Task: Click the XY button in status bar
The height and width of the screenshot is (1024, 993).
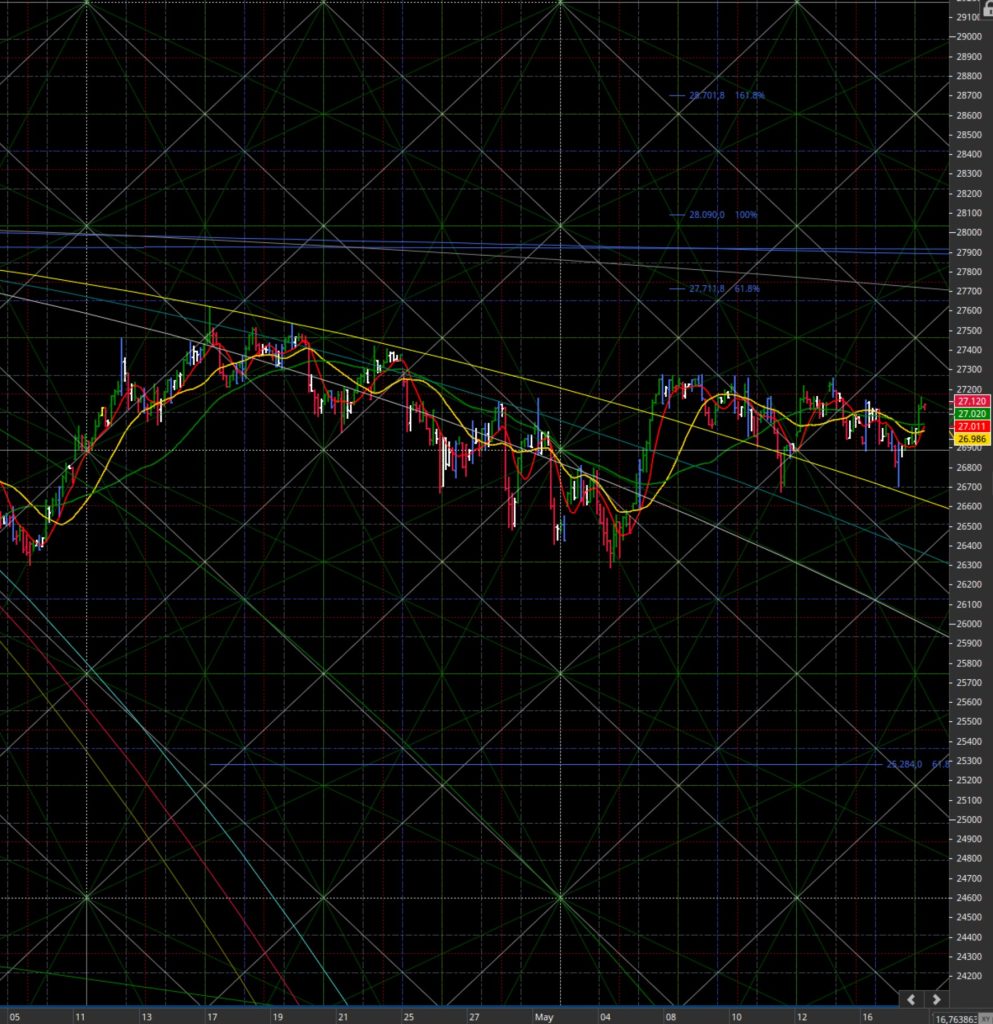Action: click(x=985, y=1019)
